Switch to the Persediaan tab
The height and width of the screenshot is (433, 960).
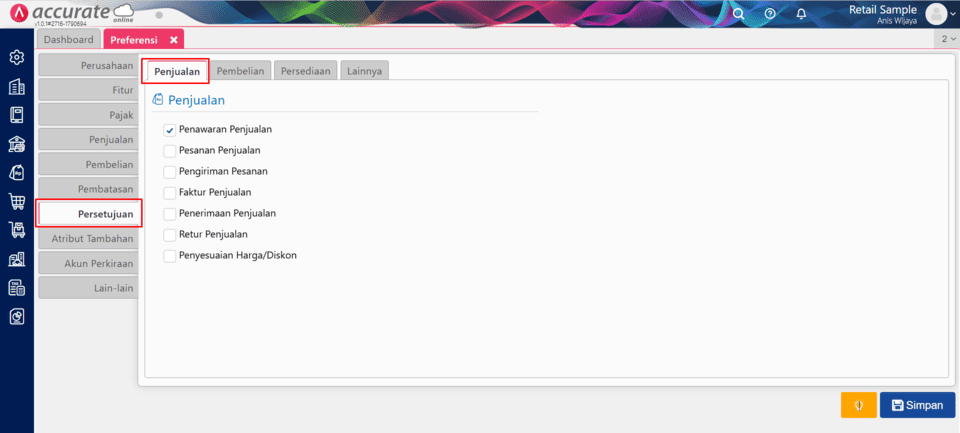coord(305,71)
